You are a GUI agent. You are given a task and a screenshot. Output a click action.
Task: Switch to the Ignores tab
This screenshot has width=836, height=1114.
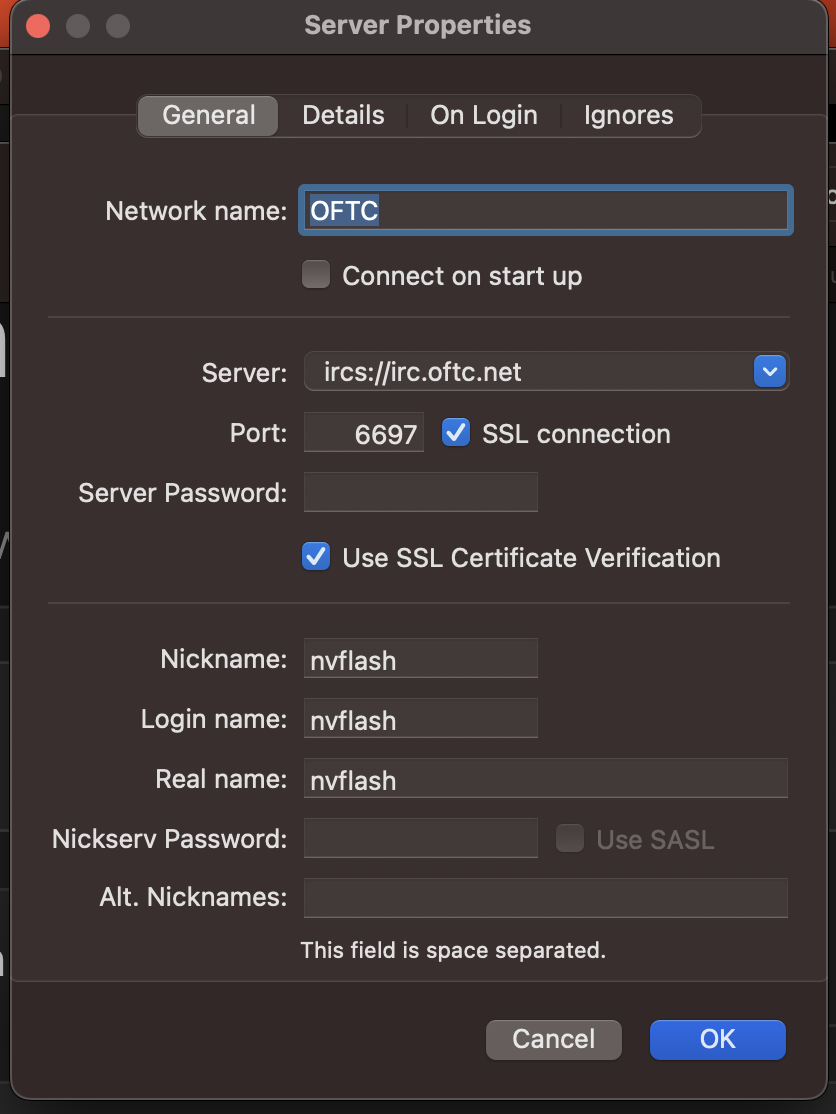point(629,115)
